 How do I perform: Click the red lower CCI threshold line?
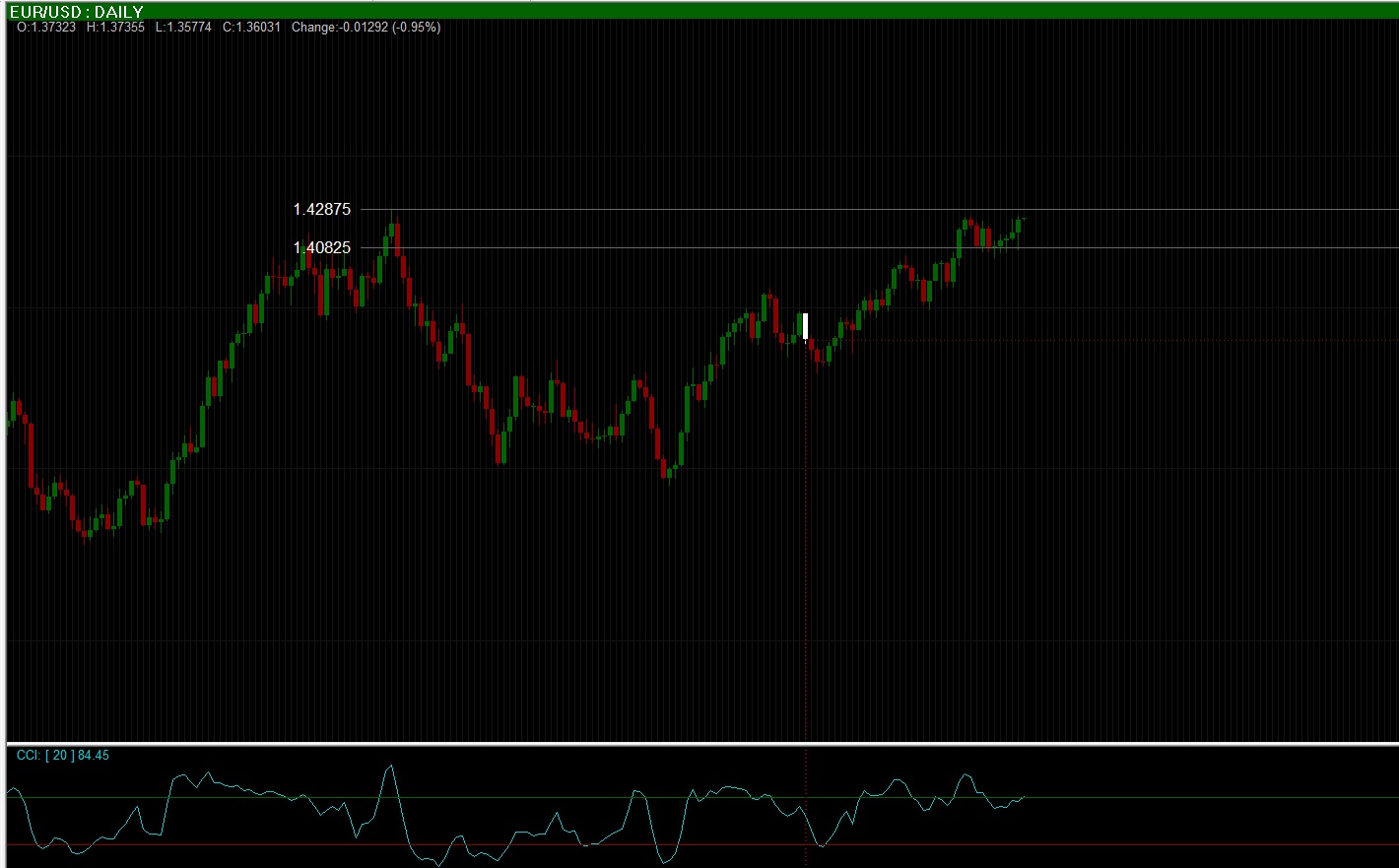[x=702, y=844]
